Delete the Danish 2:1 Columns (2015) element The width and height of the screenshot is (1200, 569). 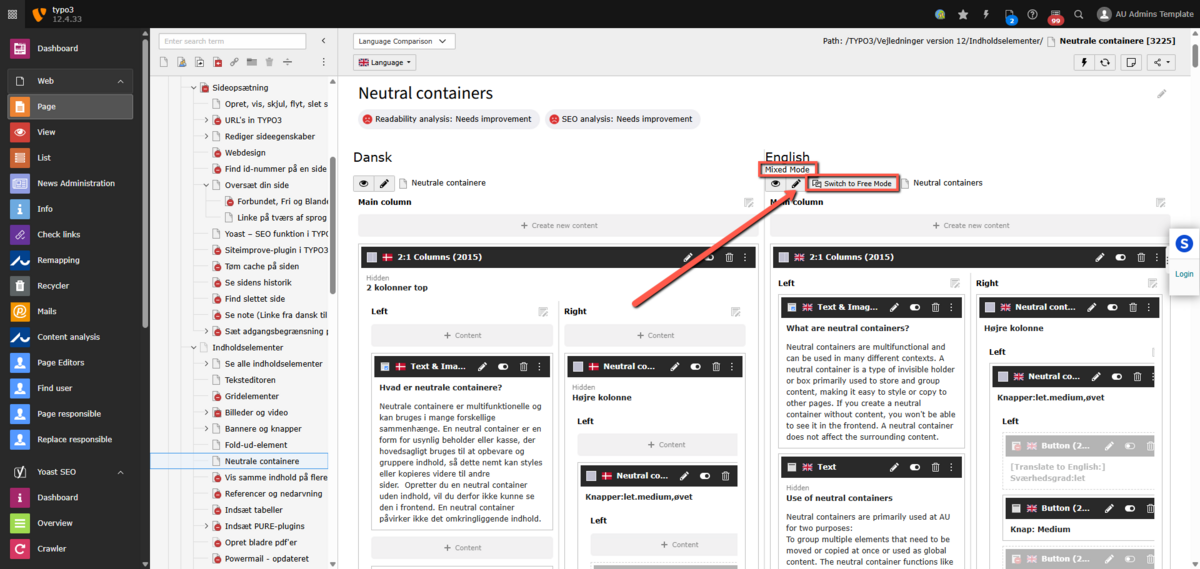coord(728,258)
